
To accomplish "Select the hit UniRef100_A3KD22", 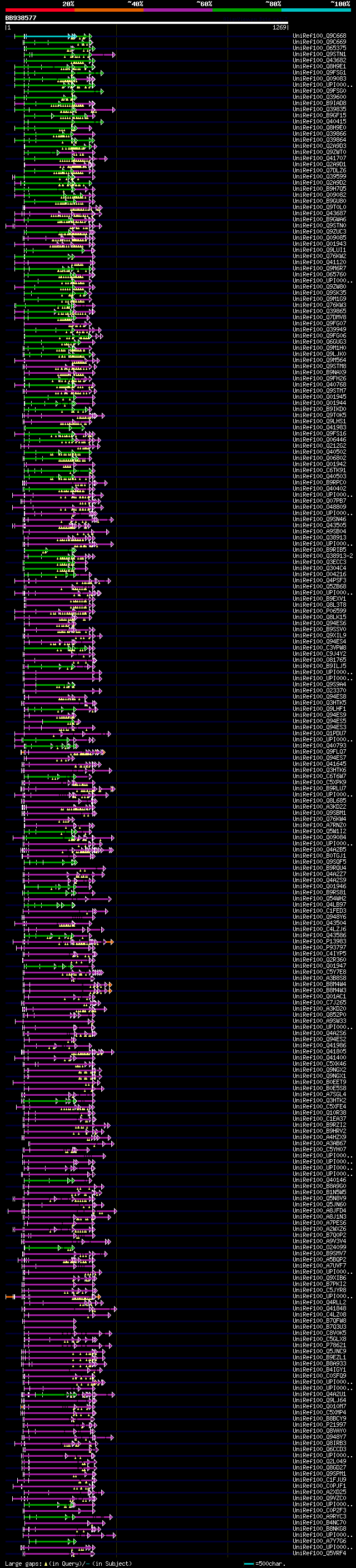I will point(319,807).
